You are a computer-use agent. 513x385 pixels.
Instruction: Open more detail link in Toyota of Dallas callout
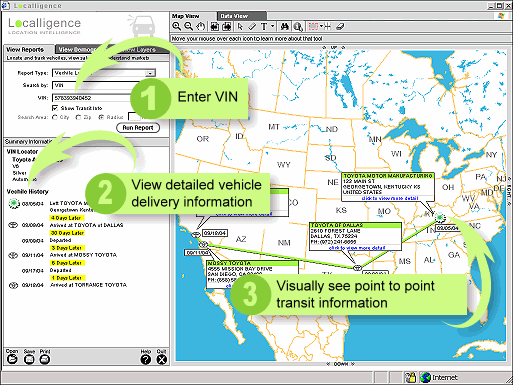click(357, 248)
